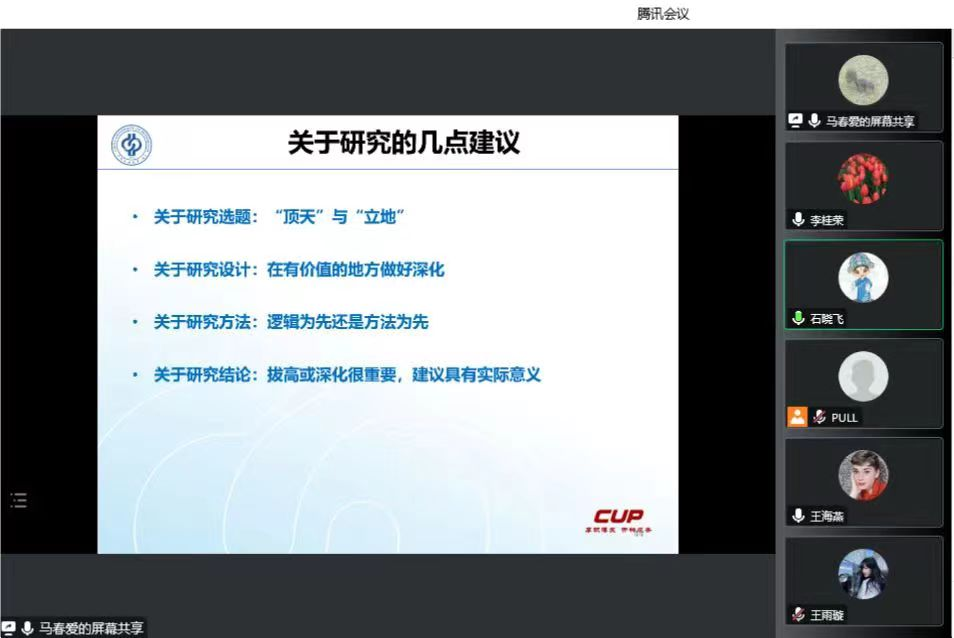The width and height of the screenshot is (954, 638).
Task: Click green active microphone icon for 石晓飞
Action: pos(798,318)
